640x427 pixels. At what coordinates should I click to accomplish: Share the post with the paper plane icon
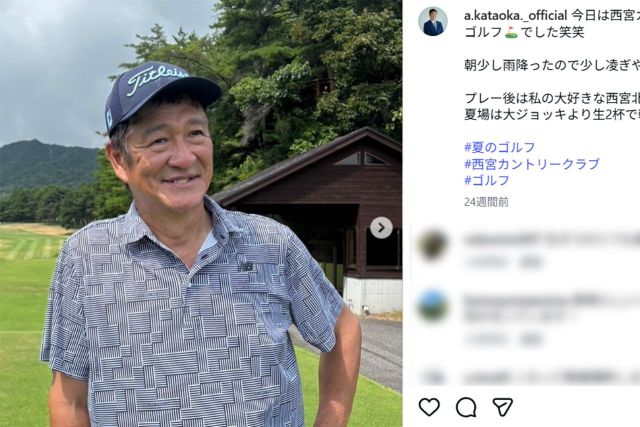[502, 407]
